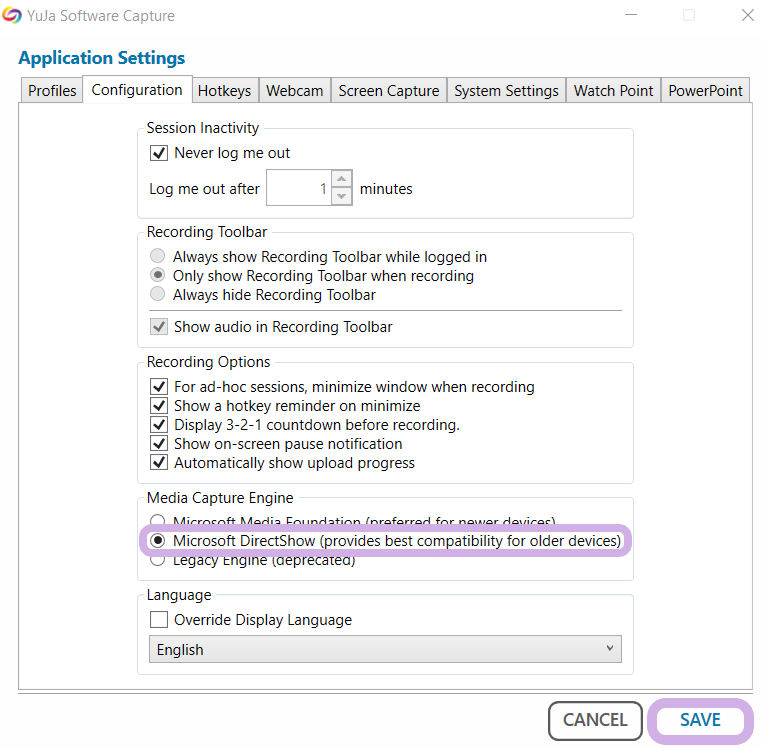
Task: Select Always show Recording Toolbar while logged in
Action: click(157, 257)
